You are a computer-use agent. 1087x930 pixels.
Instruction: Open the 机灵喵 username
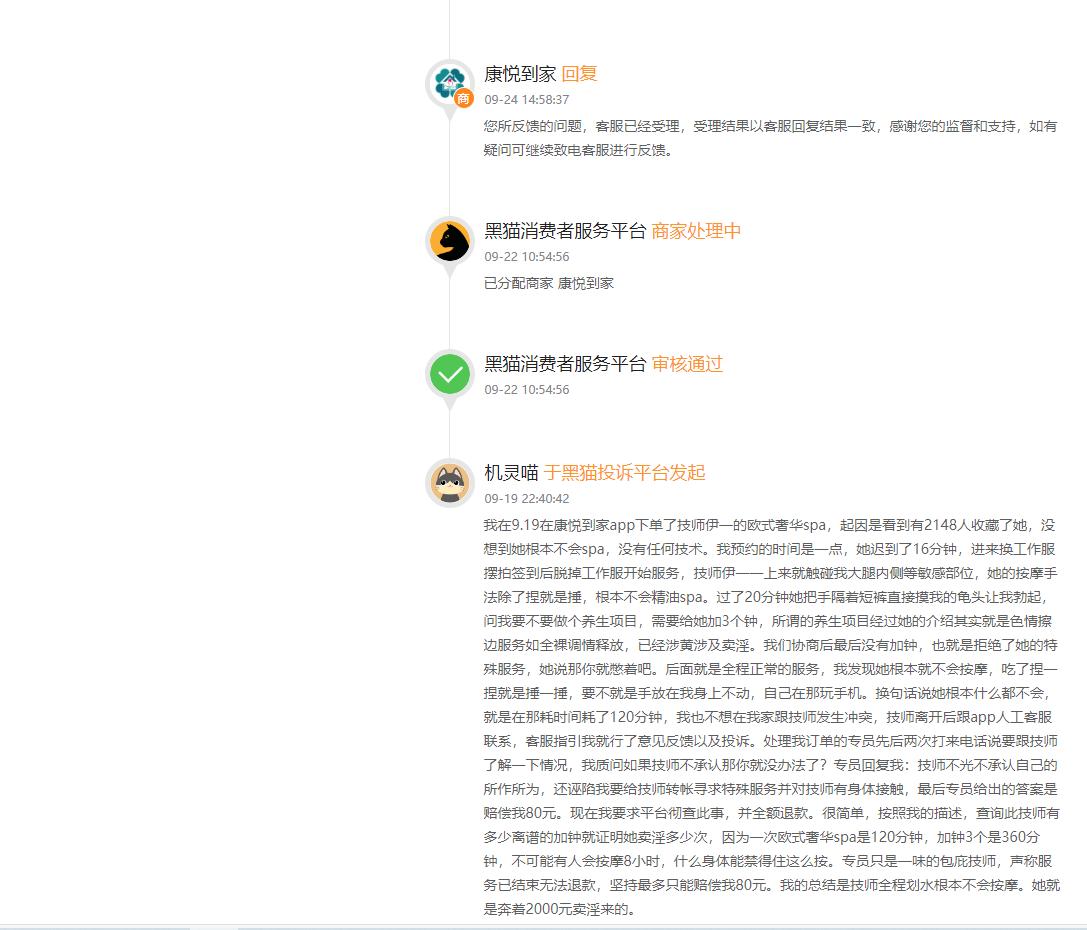pos(511,473)
